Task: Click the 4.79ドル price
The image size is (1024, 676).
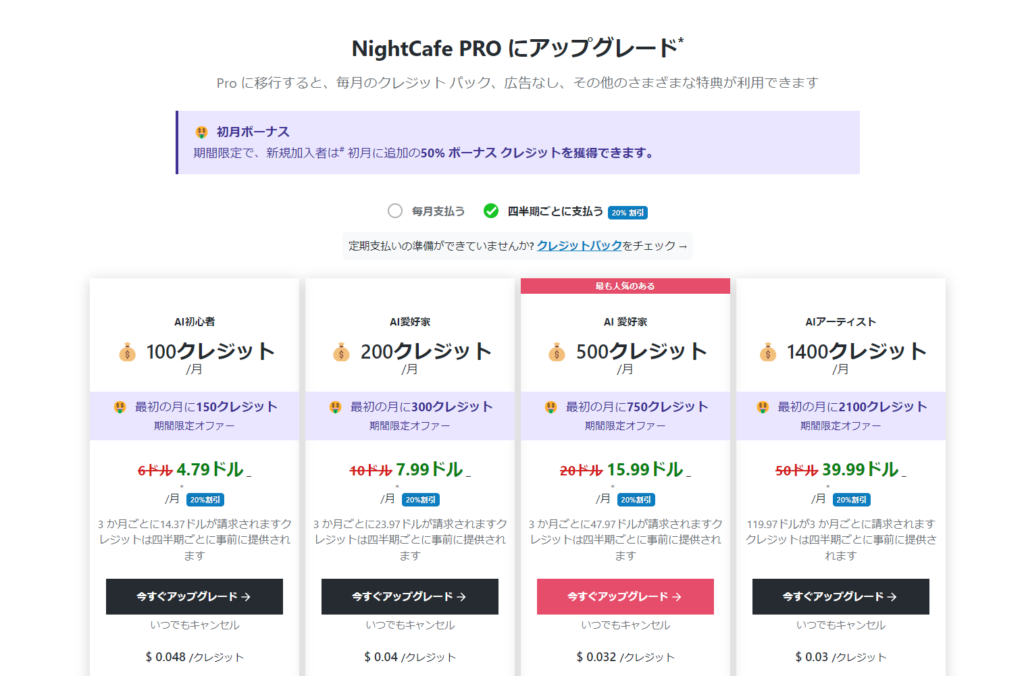Action: (210, 470)
